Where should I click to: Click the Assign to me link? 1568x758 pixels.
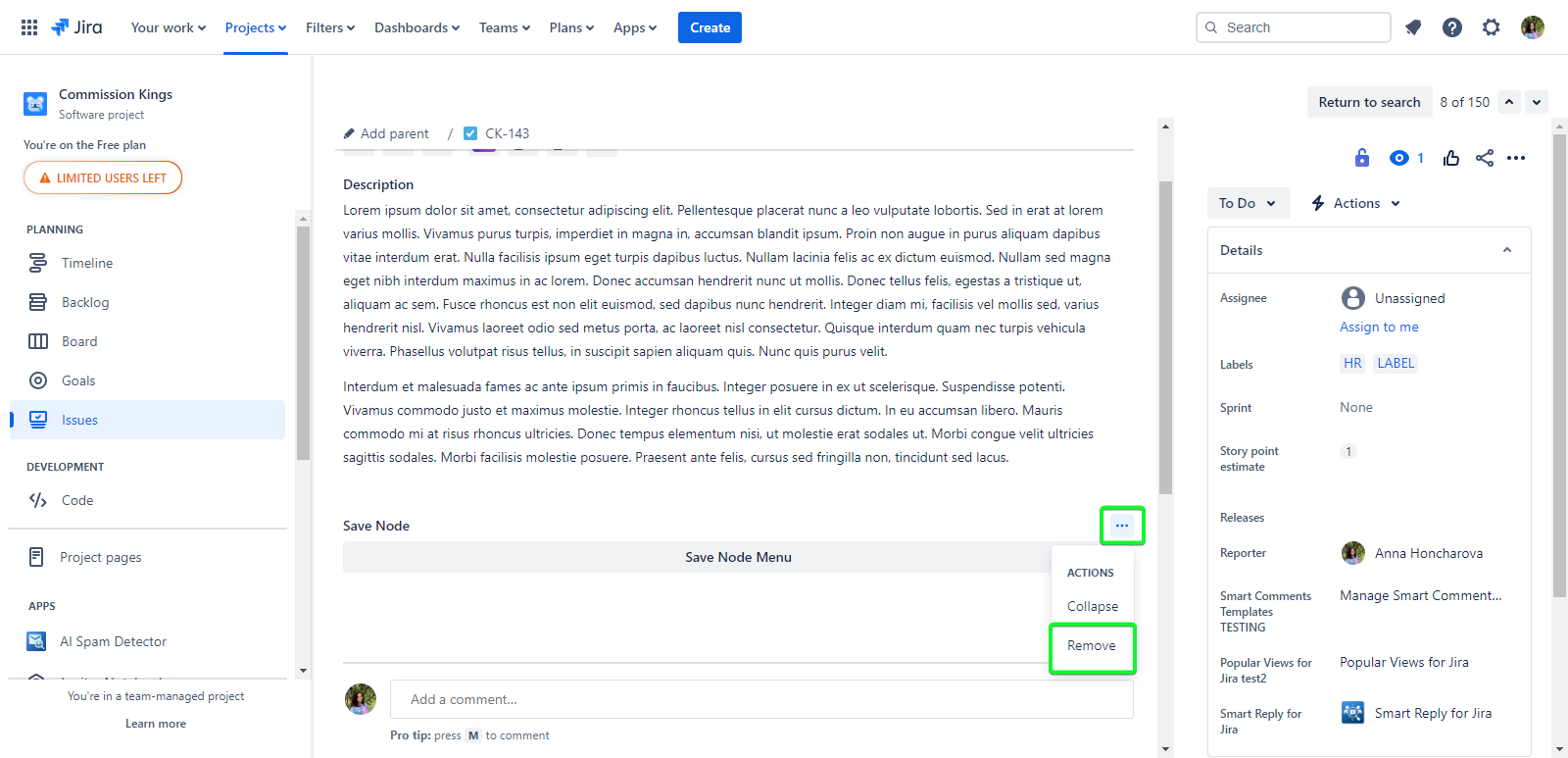tap(1379, 328)
